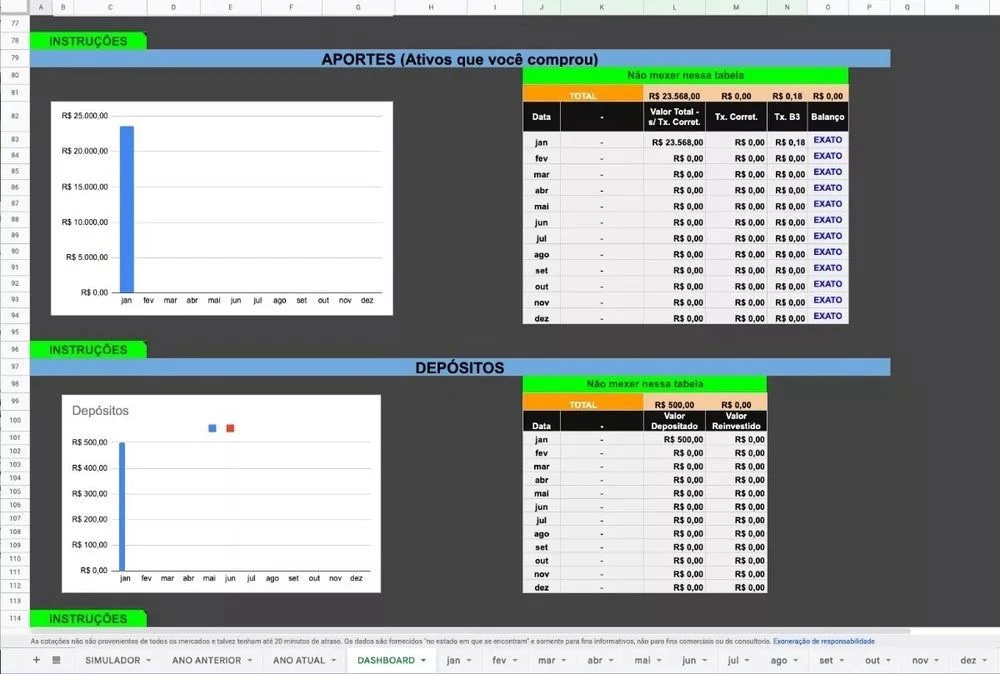
Task: Select the APORTES title banner cell
Action: [460, 59]
